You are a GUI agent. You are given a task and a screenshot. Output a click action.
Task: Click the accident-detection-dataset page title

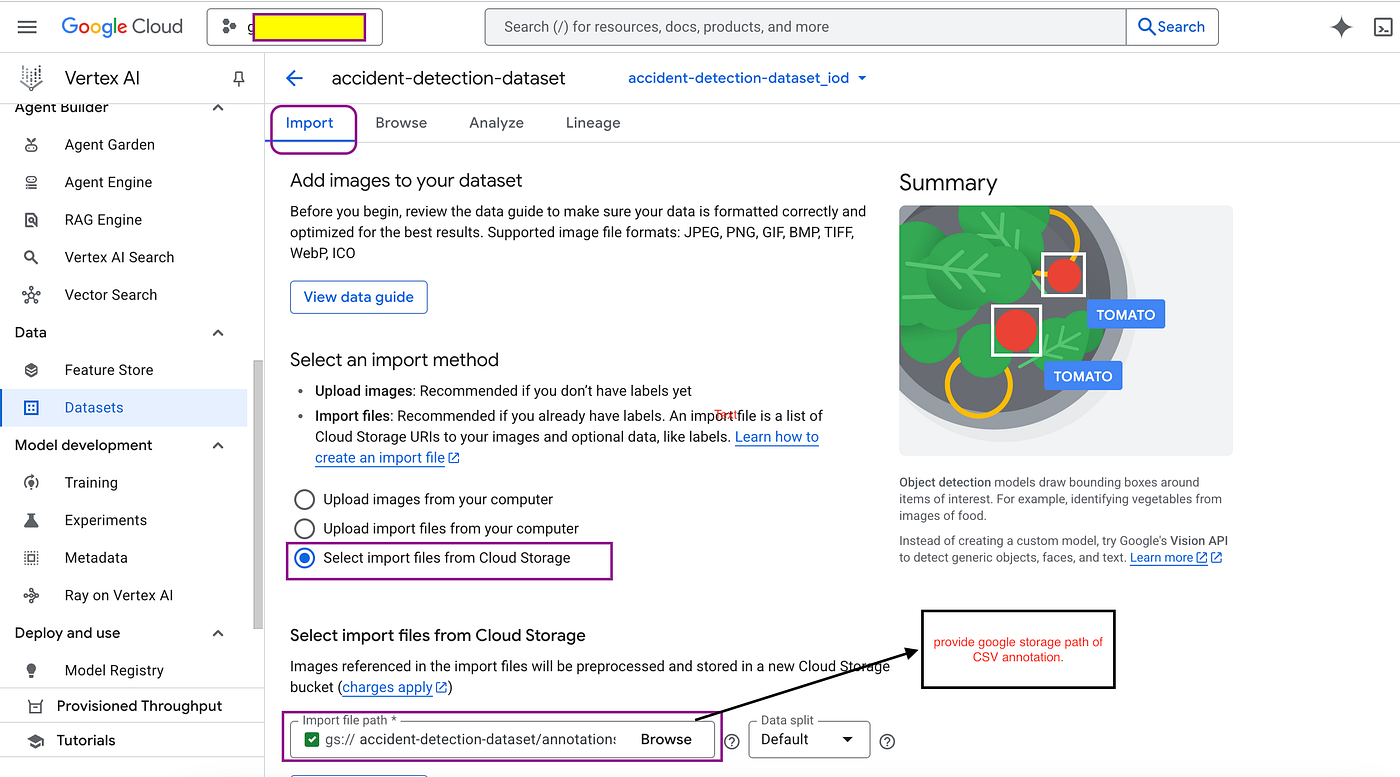pyautogui.click(x=448, y=78)
